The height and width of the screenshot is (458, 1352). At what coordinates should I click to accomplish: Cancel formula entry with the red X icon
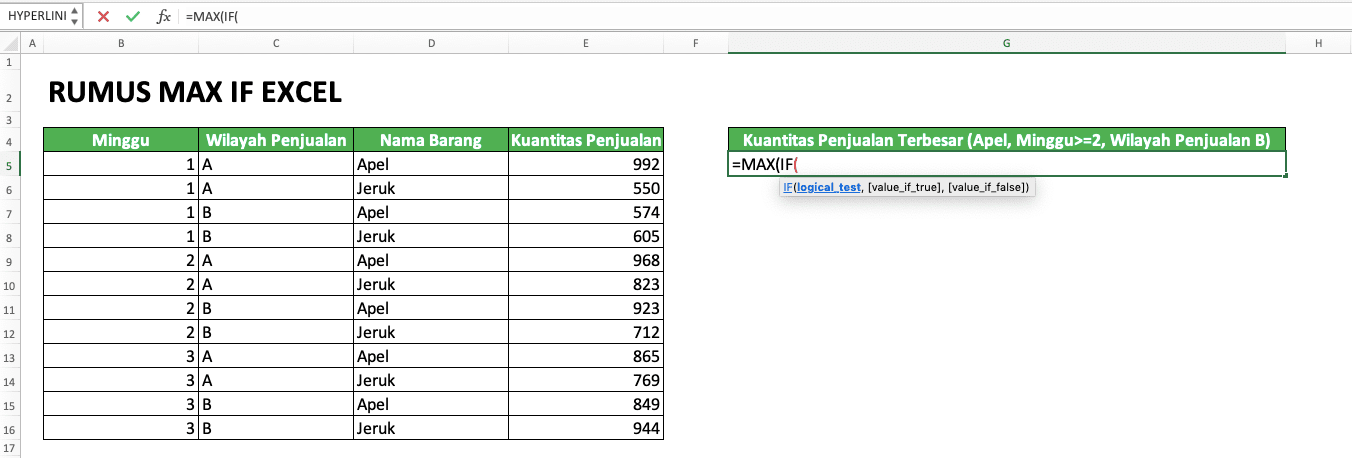tap(104, 17)
